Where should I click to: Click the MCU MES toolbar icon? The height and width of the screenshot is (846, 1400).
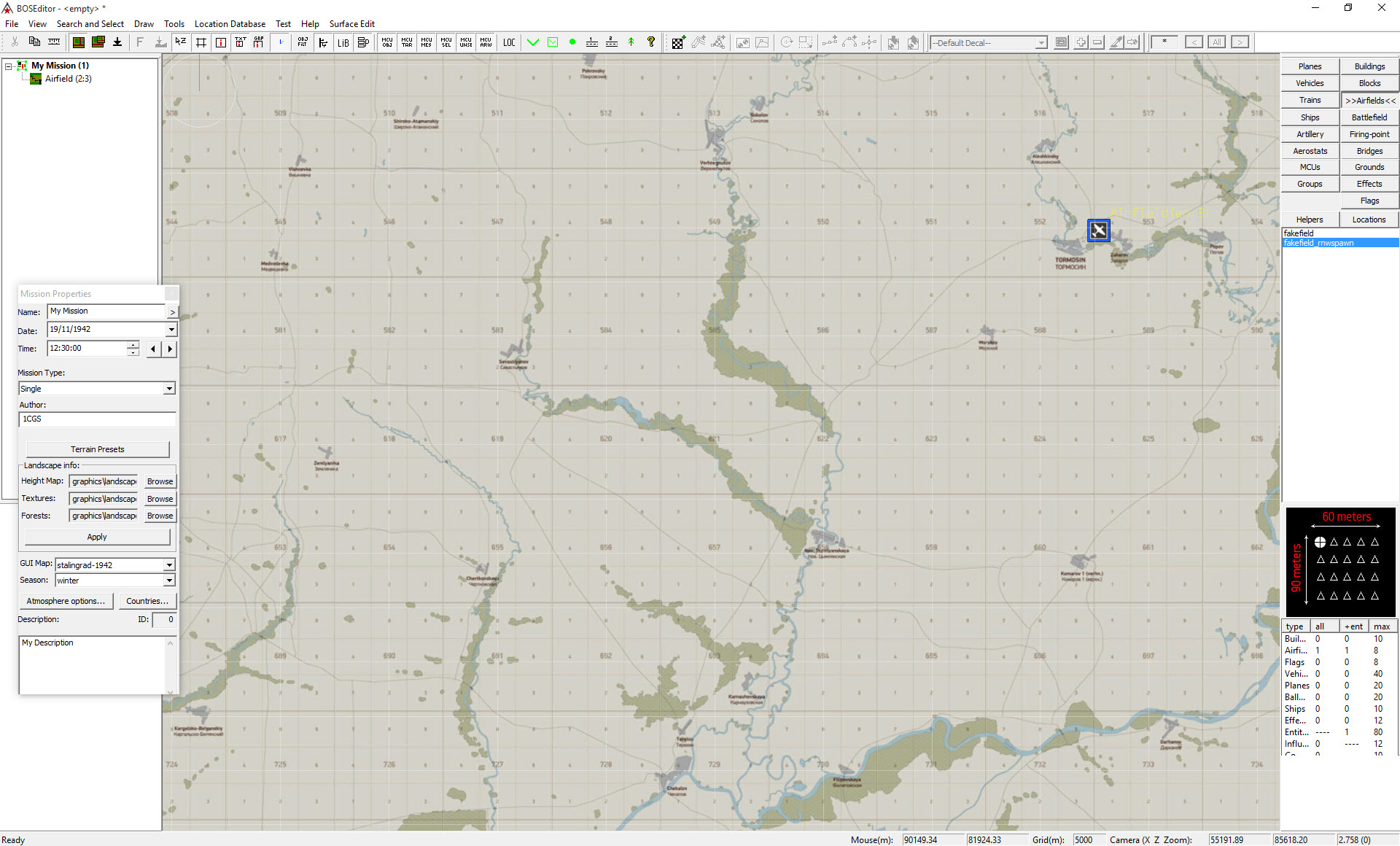tap(427, 42)
